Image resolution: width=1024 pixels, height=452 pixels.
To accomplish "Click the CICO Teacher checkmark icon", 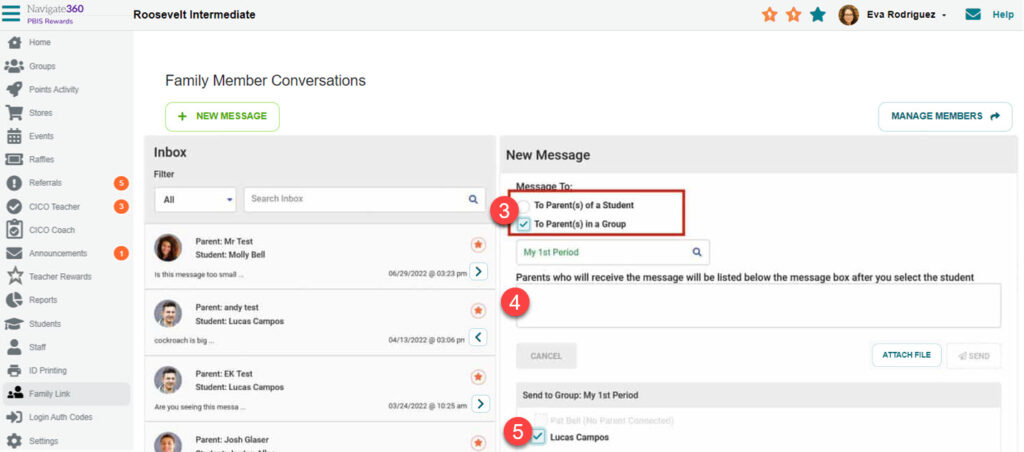I will [14, 206].
